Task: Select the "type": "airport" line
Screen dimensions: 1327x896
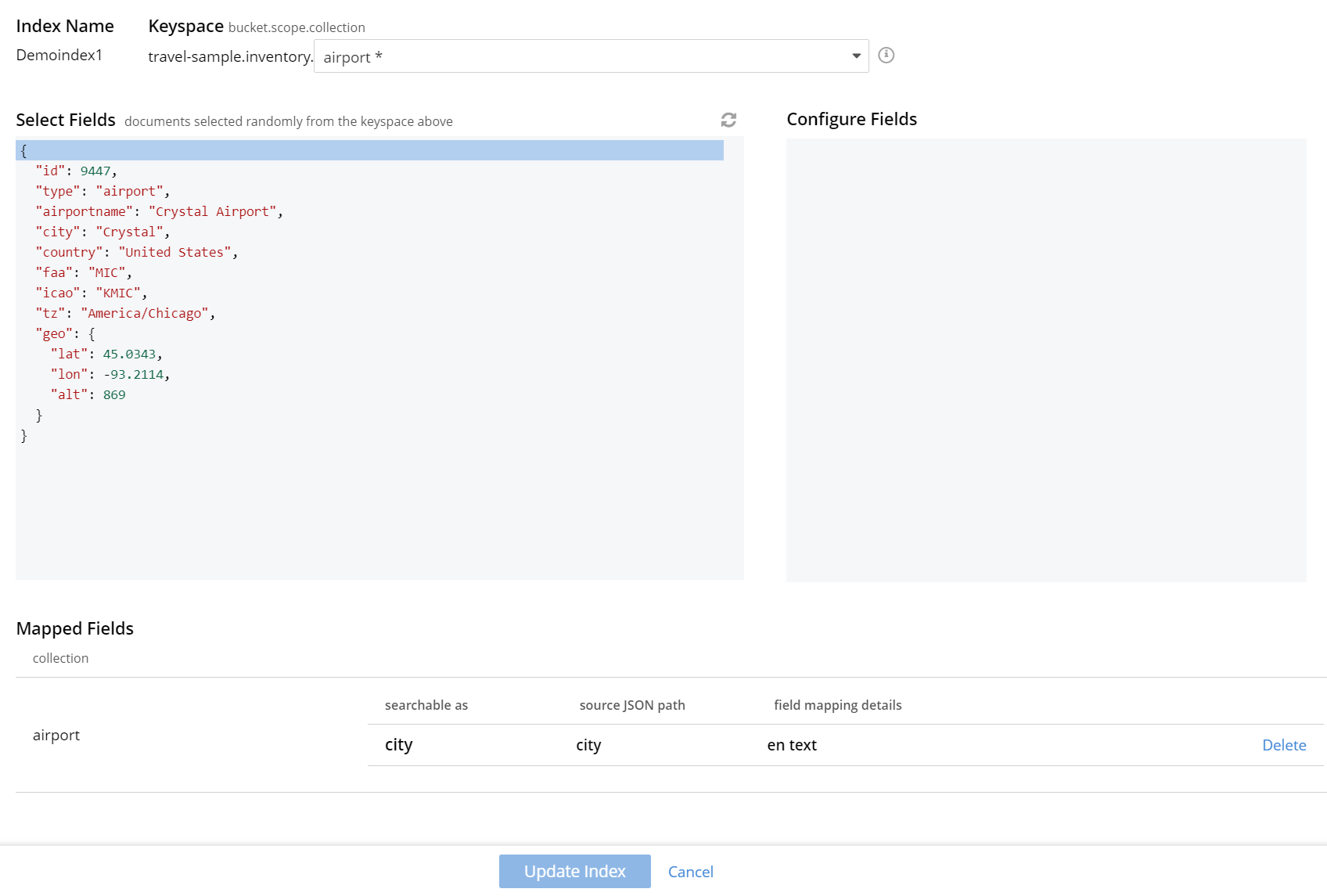Action: tap(102, 191)
